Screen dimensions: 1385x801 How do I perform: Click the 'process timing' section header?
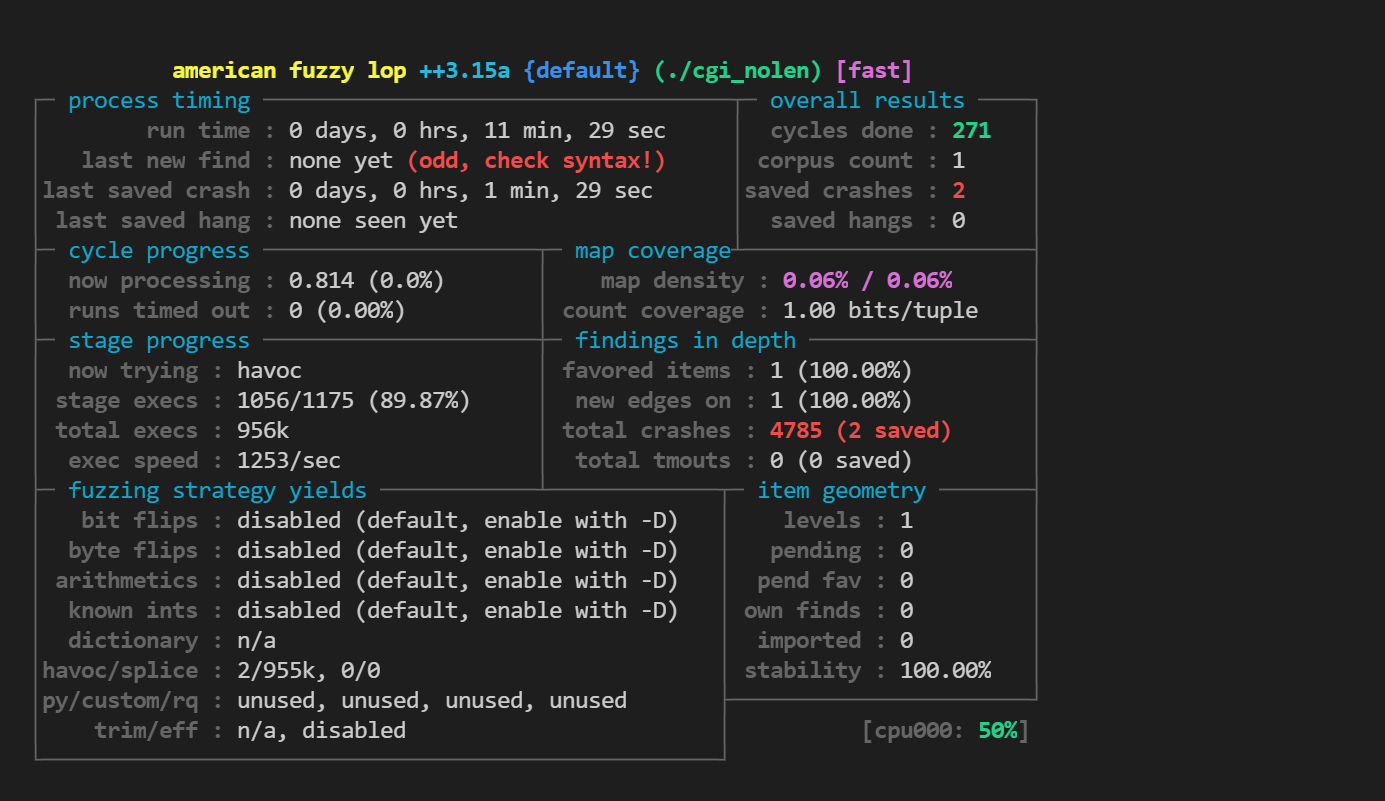tap(159, 101)
